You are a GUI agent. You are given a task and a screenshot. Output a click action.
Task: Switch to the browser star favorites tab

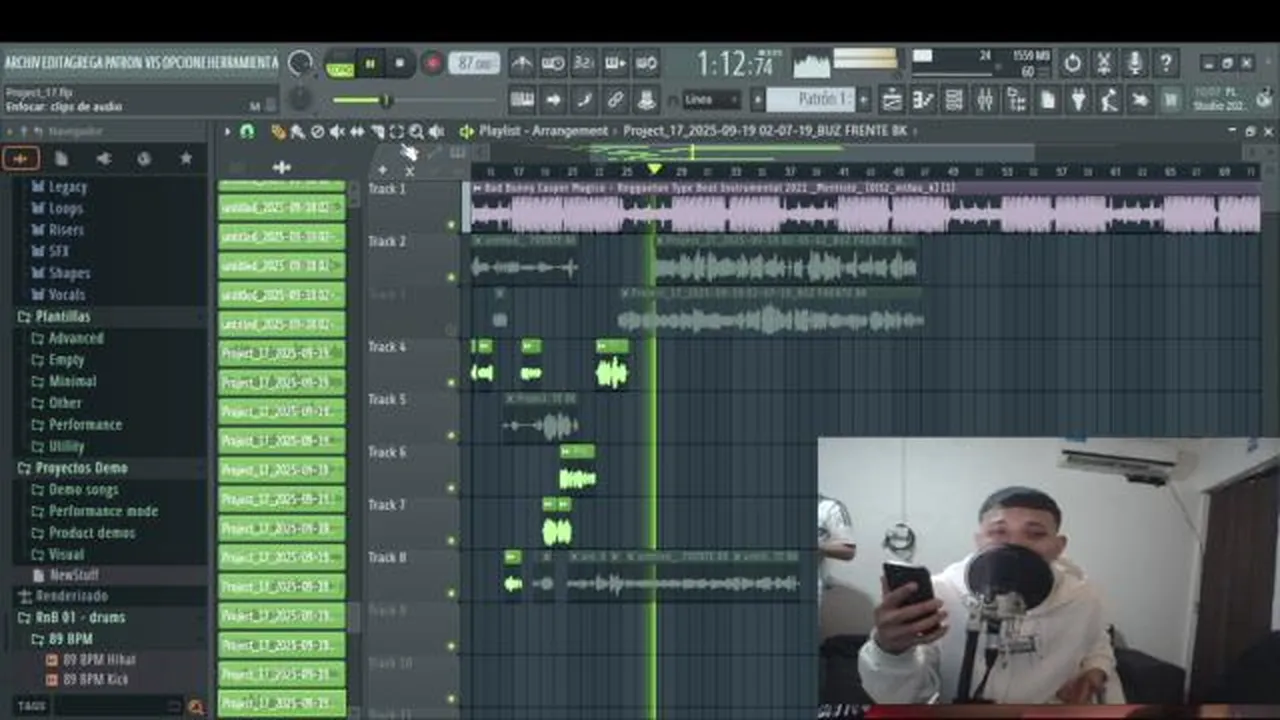[185, 159]
